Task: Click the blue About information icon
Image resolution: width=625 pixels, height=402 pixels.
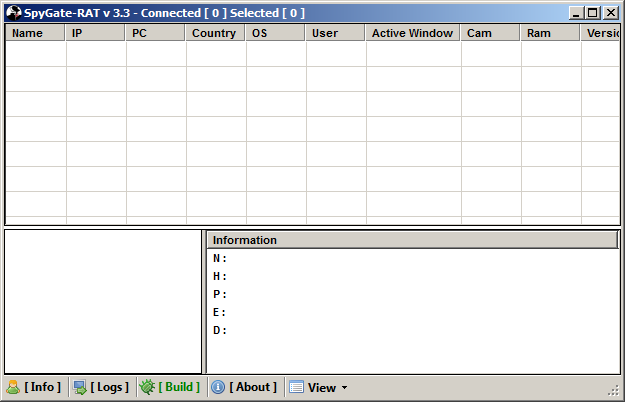Action: (x=217, y=387)
